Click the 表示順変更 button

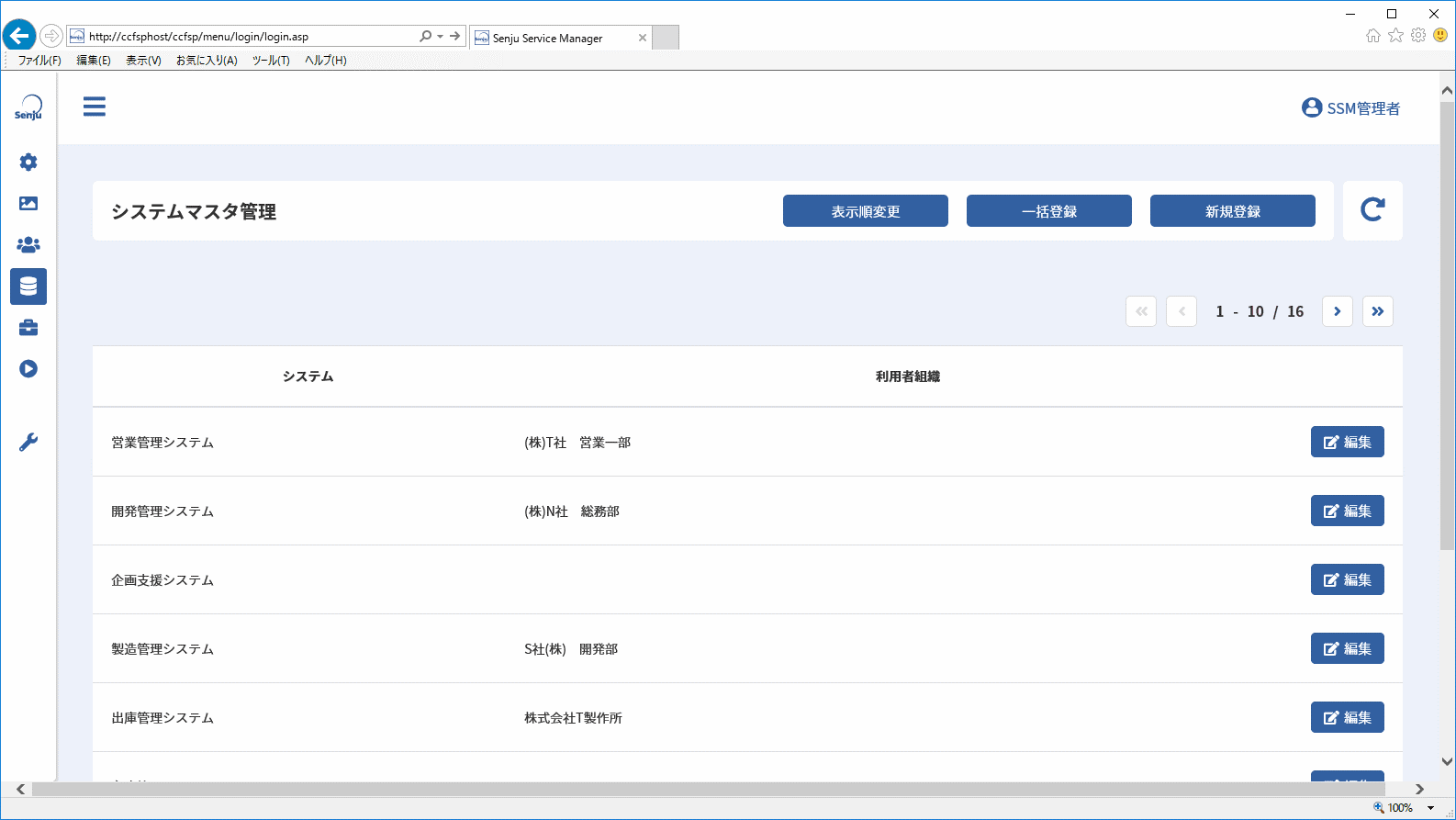click(866, 210)
